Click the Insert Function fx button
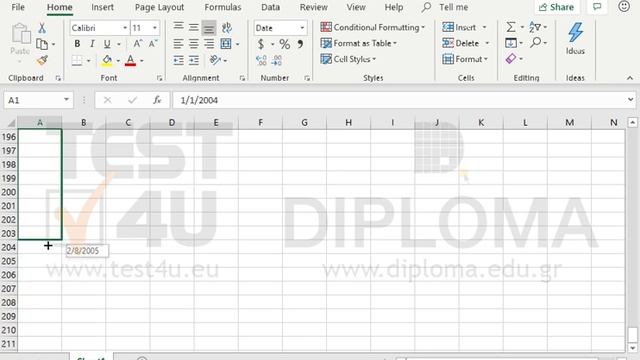 click(x=157, y=100)
